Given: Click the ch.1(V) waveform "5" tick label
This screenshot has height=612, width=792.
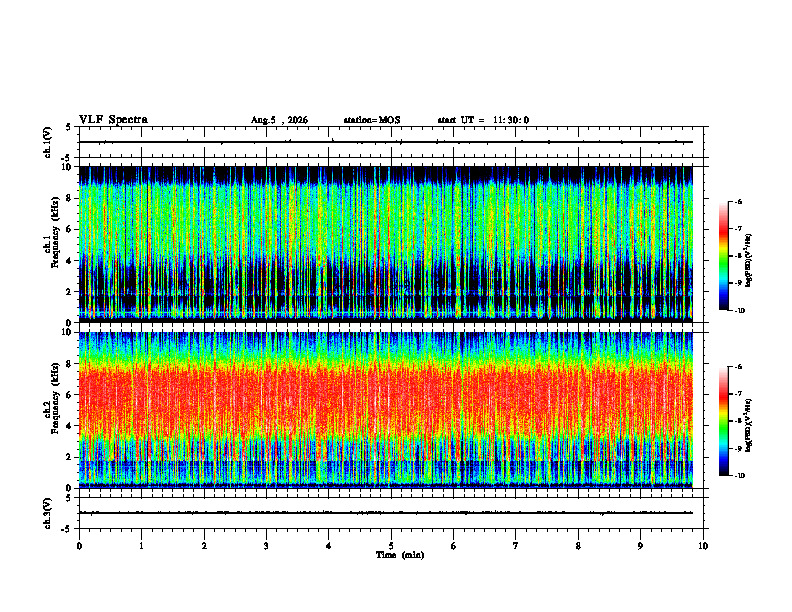Looking at the screenshot, I should click(x=69, y=127).
